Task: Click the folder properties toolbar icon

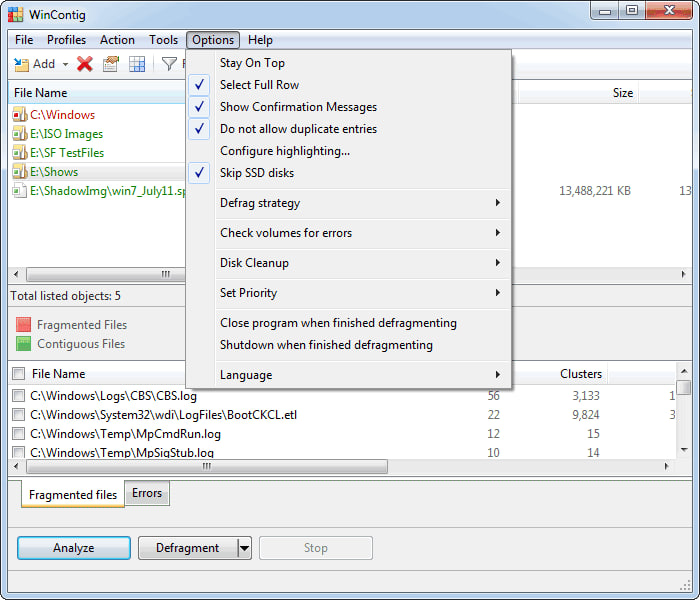Action: [x=111, y=64]
